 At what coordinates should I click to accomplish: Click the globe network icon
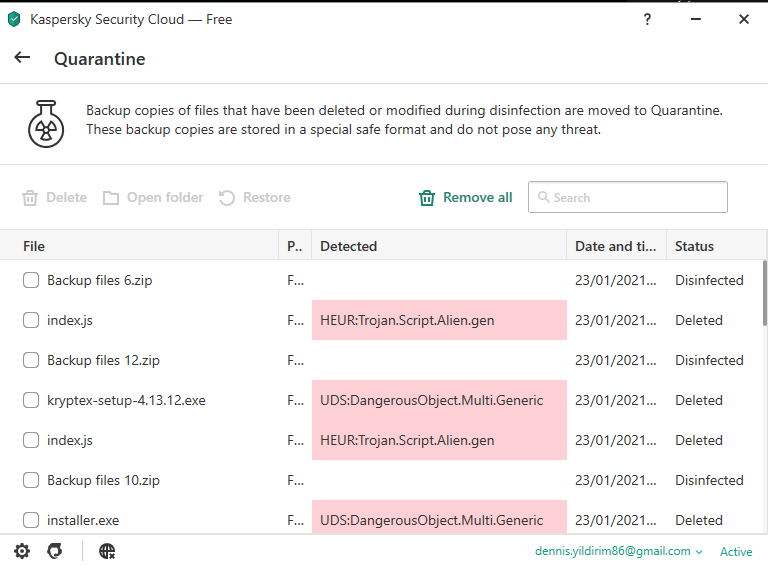click(x=107, y=551)
